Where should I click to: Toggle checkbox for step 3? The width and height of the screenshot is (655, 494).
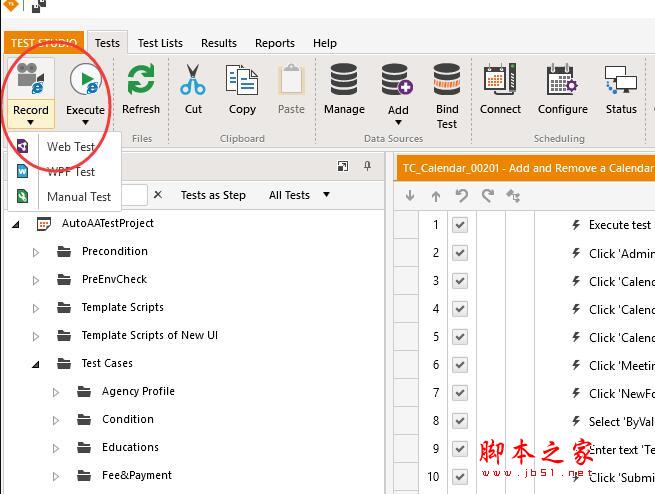tap(460, 281)
